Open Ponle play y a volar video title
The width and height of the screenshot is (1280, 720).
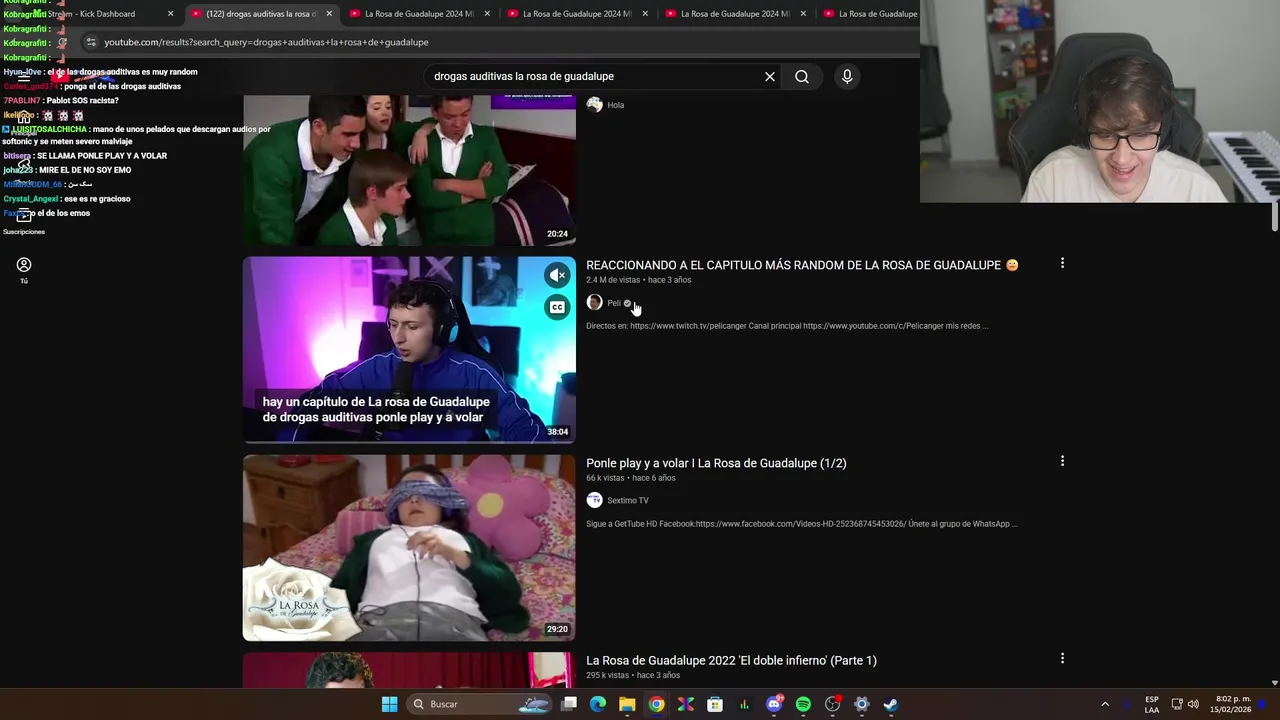tap(716, 463)
